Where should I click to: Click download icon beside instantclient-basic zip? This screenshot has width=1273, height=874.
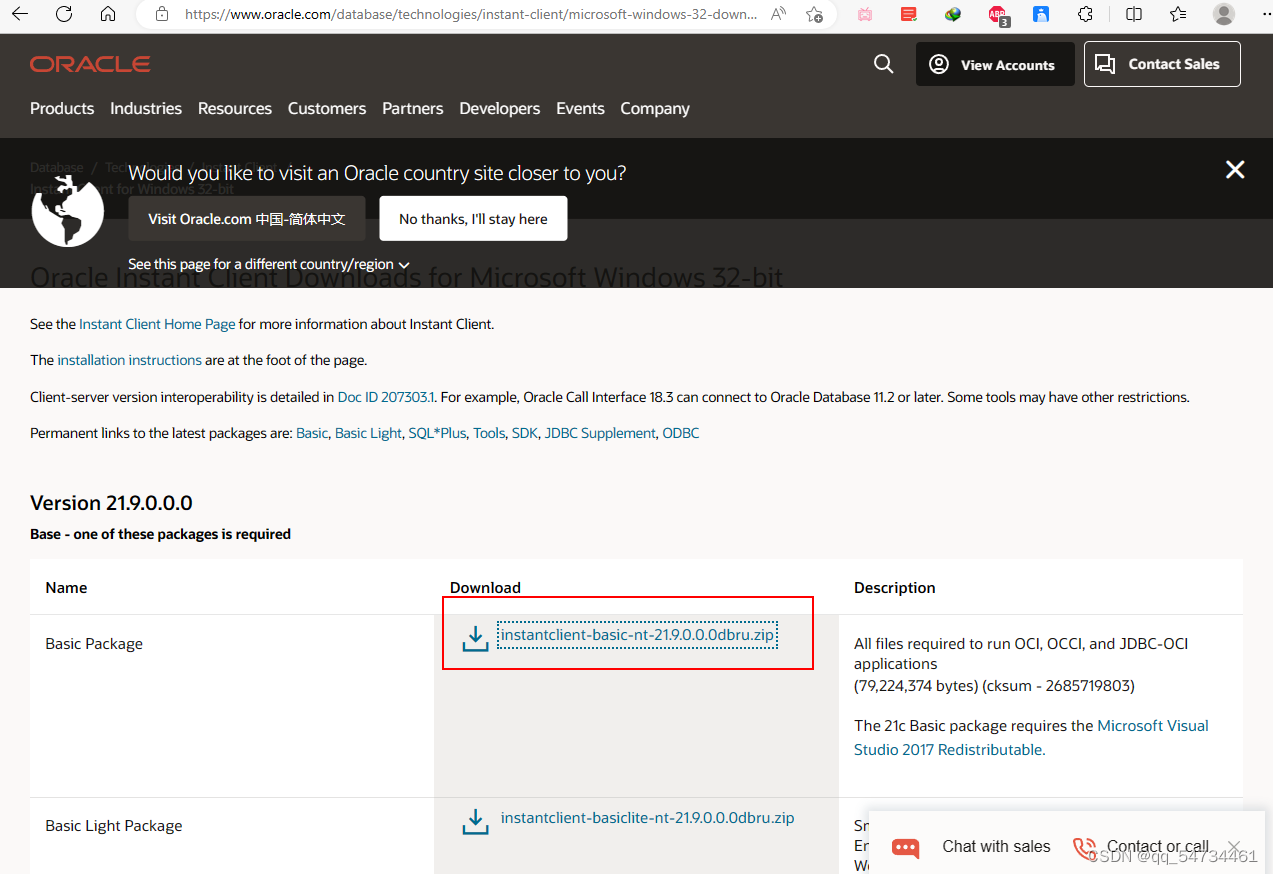[x=475, y=638]
